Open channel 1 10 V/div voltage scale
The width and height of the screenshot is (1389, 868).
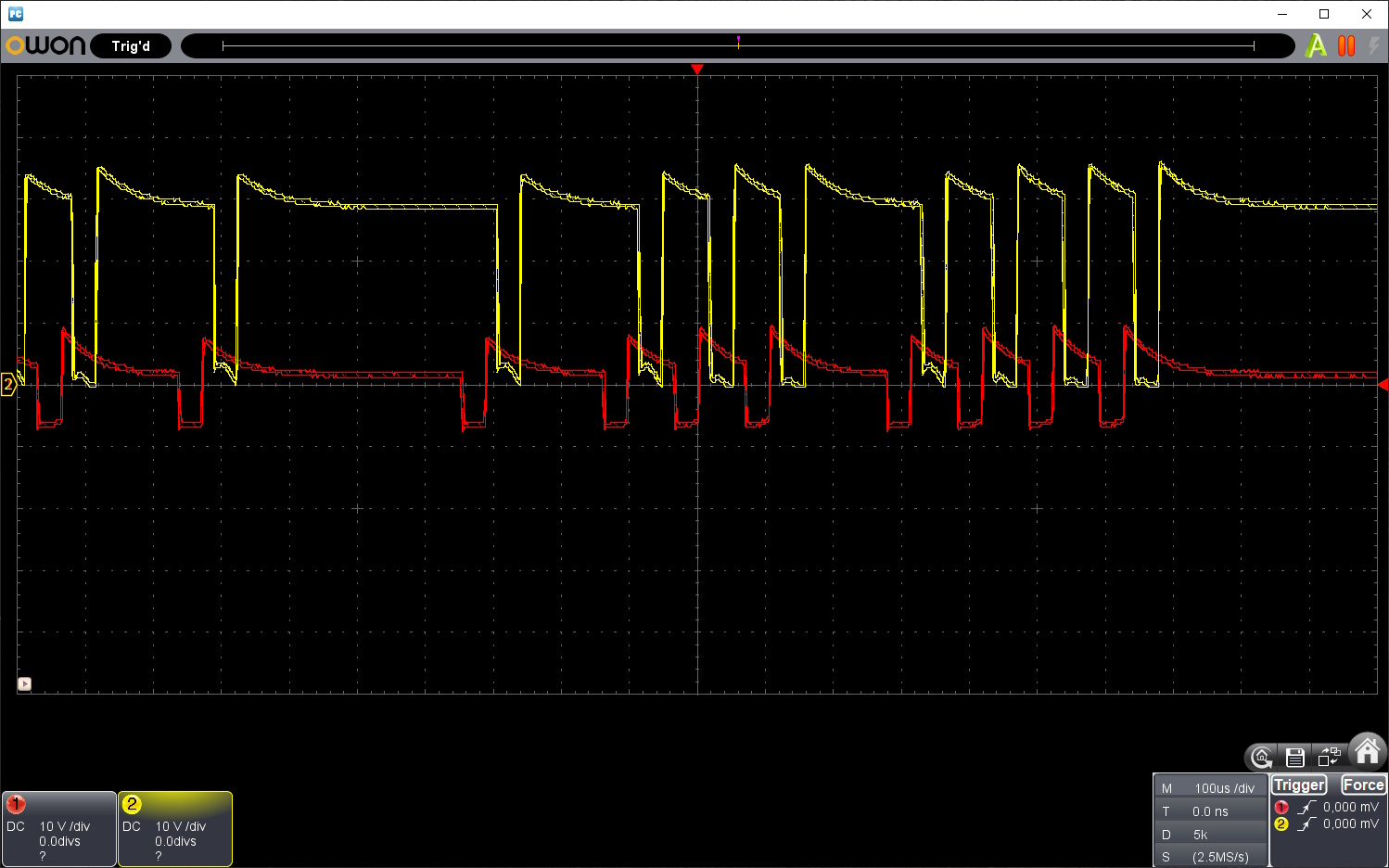pos(65,826)
